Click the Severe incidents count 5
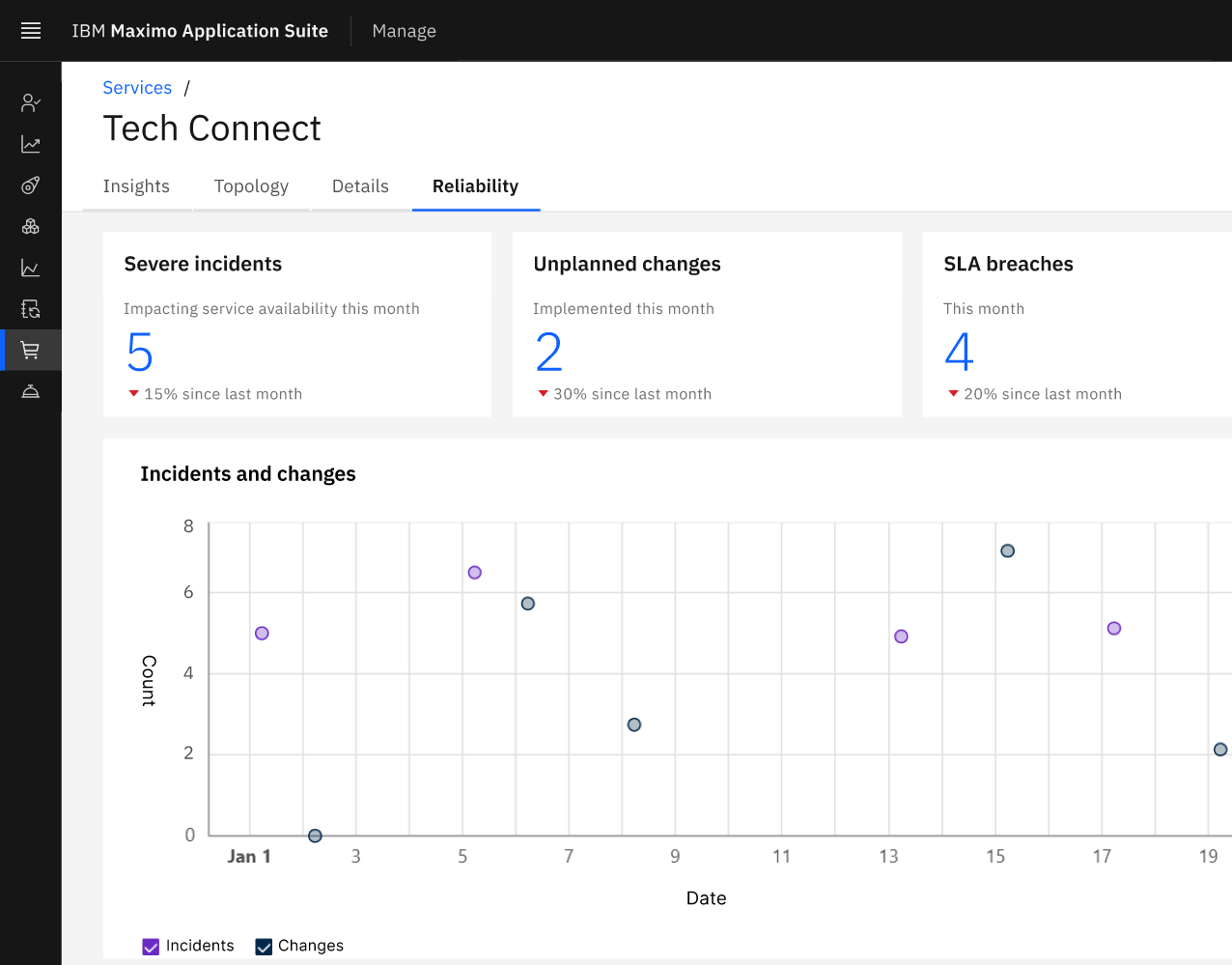 (x=140, y=353)
